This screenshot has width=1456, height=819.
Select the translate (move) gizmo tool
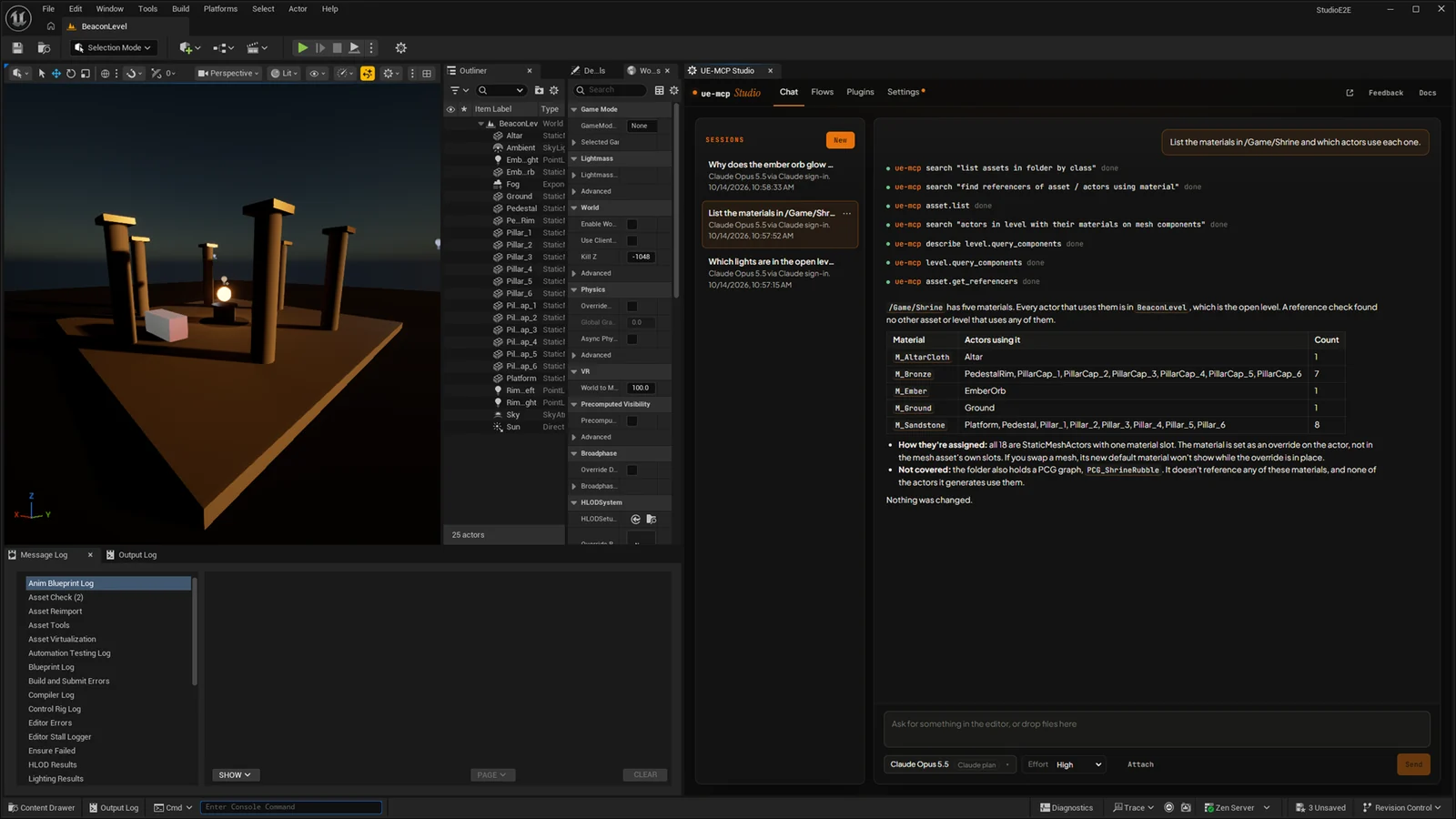[56, 73]
